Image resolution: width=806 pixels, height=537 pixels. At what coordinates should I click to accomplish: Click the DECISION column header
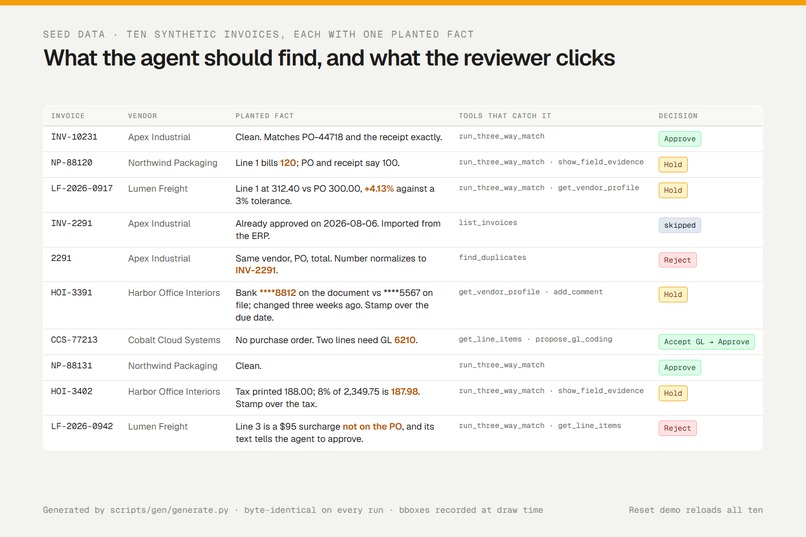pos(678,116)
